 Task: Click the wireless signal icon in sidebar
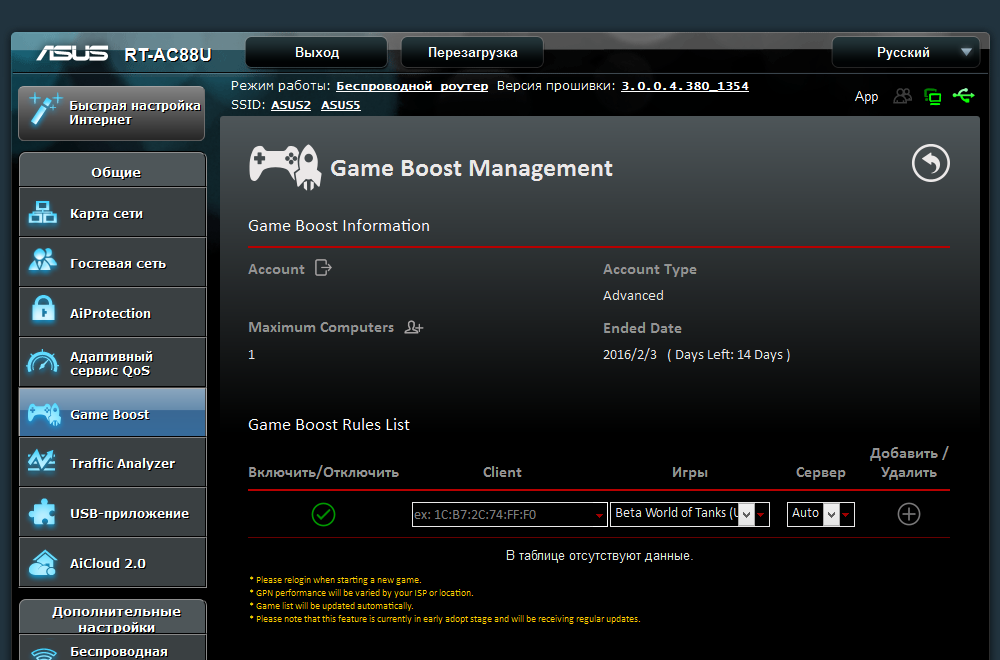(x=44, y=652)
